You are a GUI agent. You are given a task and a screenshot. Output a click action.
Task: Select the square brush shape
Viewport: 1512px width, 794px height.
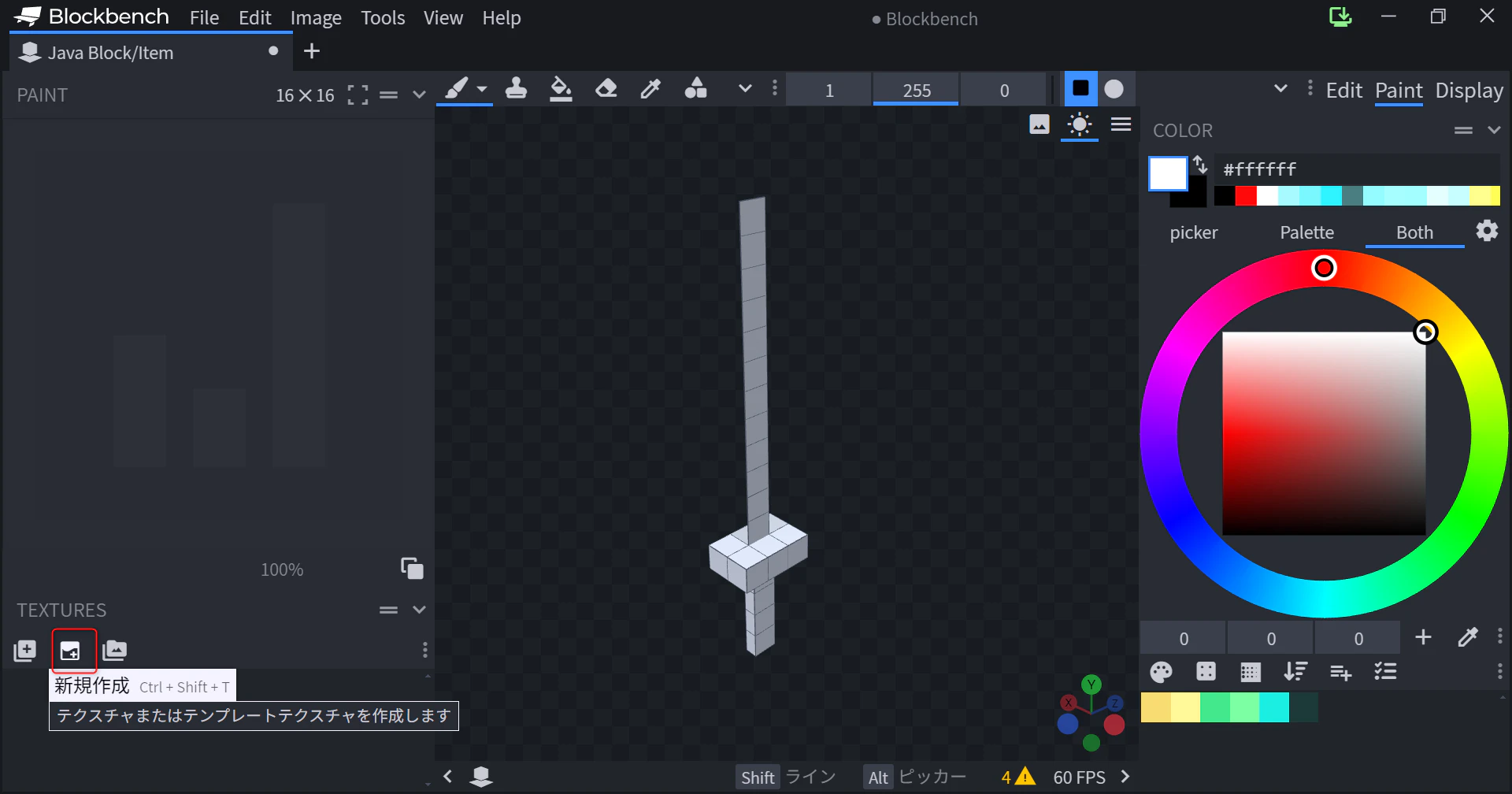point(1080,88)
